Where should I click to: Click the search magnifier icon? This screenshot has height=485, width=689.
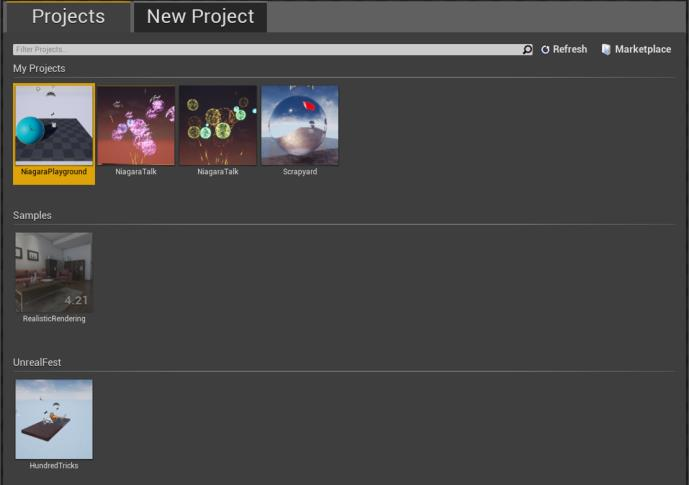(527, 50)
